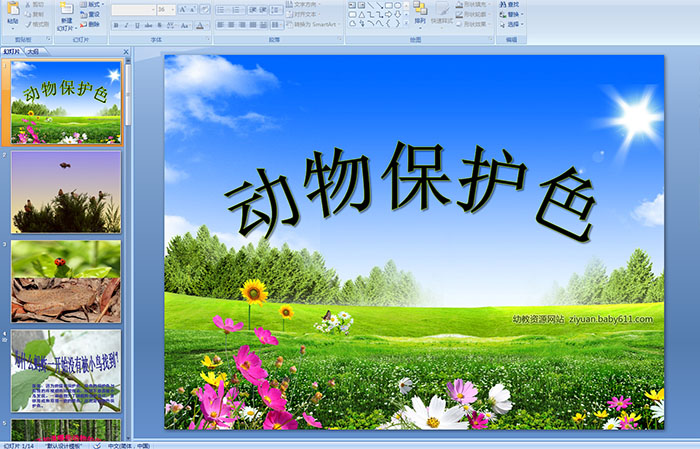Click the language indicator 中文(简体, 中国) in status bar
This screenshot has height=449, width=700.
point(129,446)
